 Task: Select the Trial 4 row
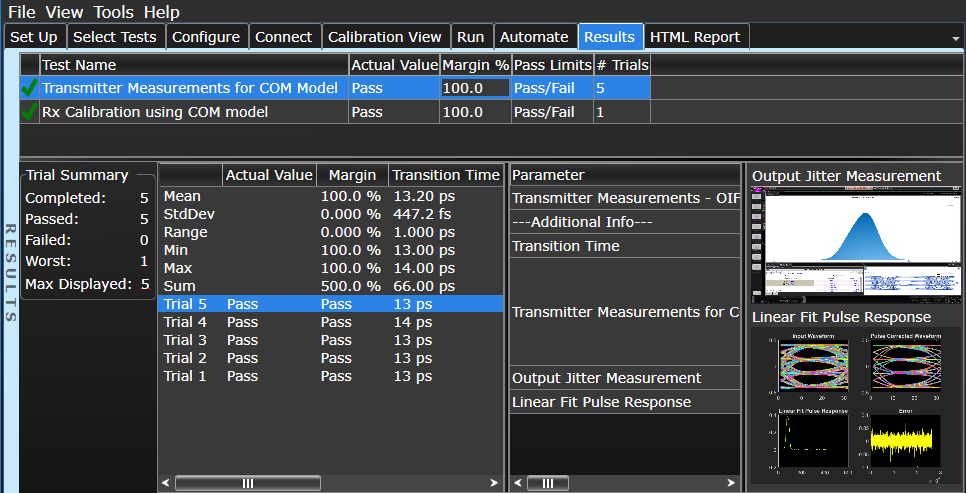[x=331, y=322]
